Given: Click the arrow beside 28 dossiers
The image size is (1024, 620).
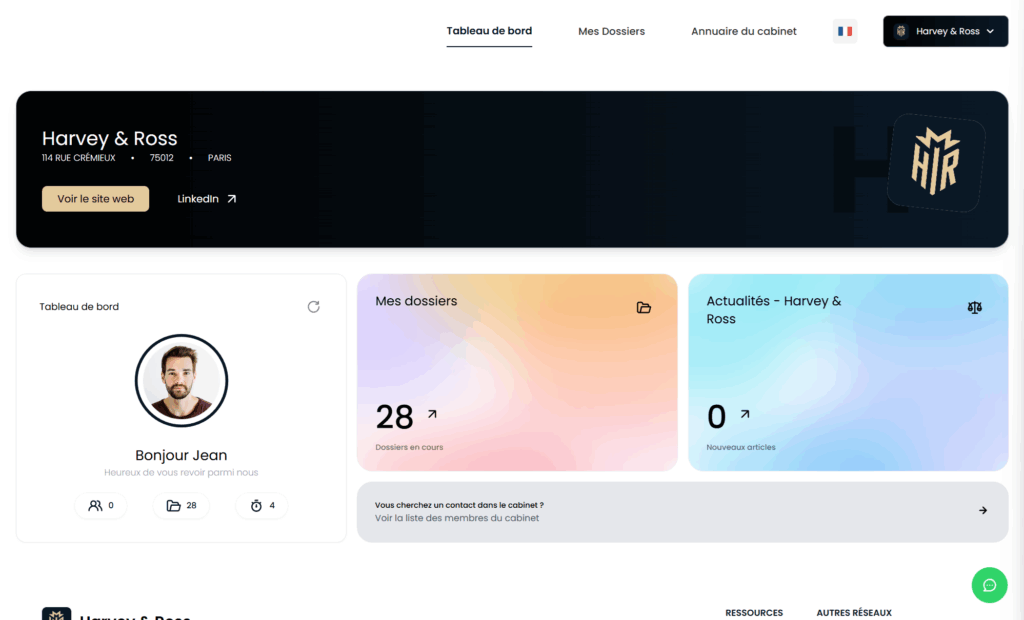Looking at the screenshot, I should (x=432, y=414).
